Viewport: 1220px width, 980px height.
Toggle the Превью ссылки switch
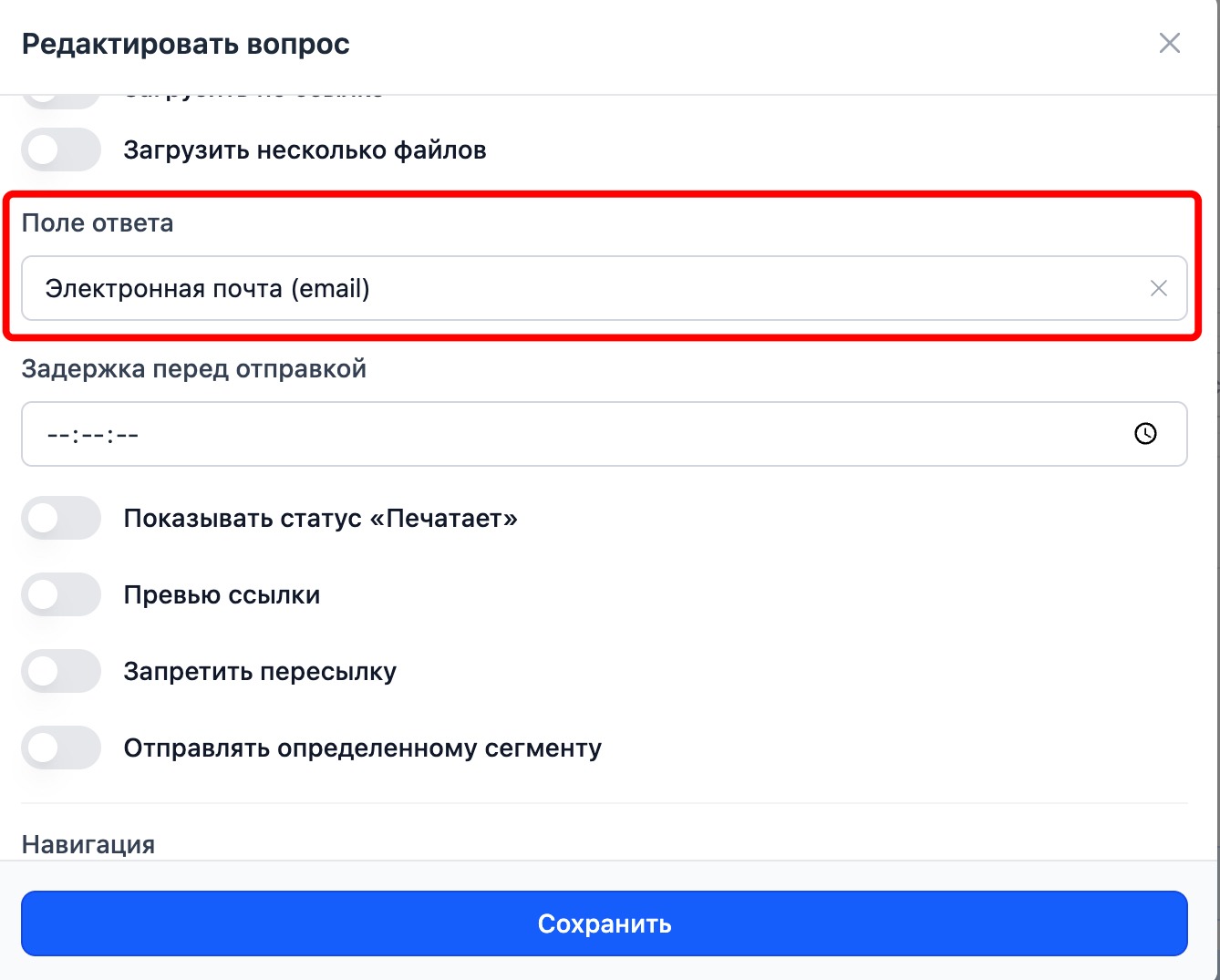pyautogui.click(x=61, y=595)
